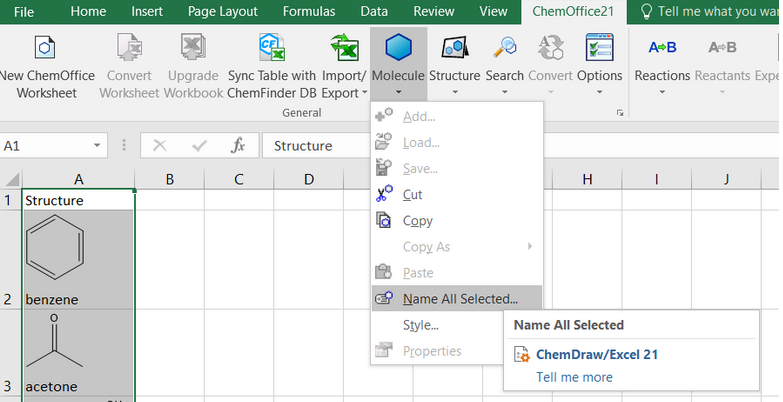
Task: Choose Cut from Molecule menu
Action: click(x=457, y=194)
